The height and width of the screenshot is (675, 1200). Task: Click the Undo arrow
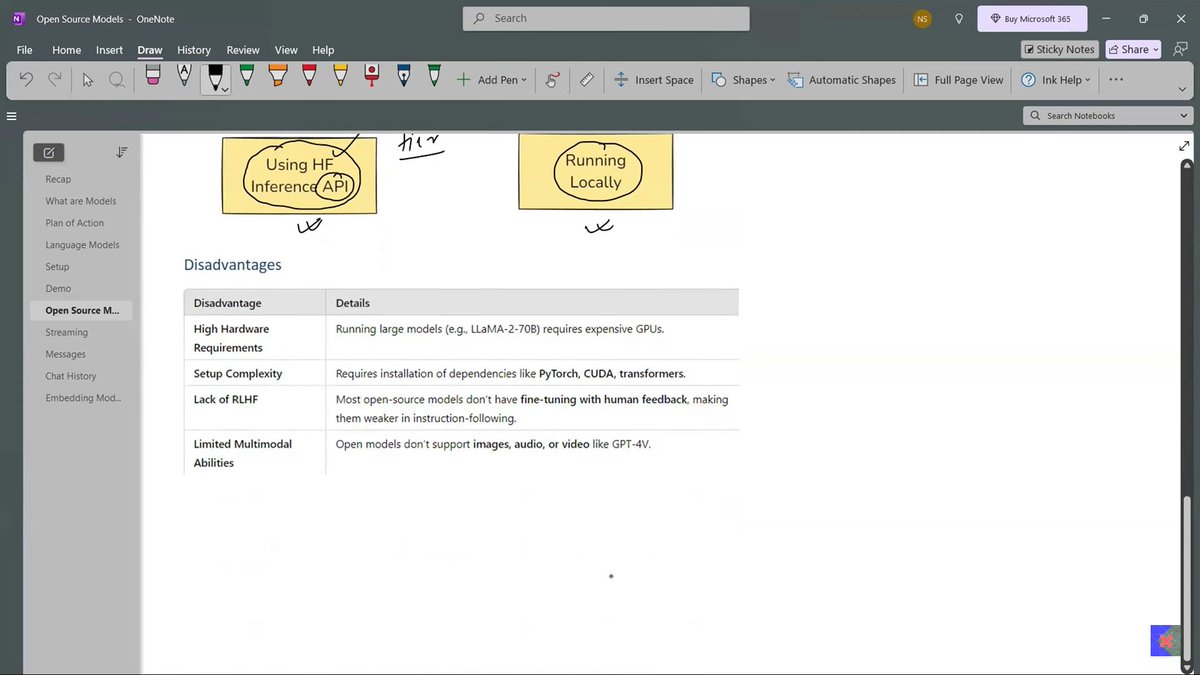pyautogui.click(x=25, y=80)
